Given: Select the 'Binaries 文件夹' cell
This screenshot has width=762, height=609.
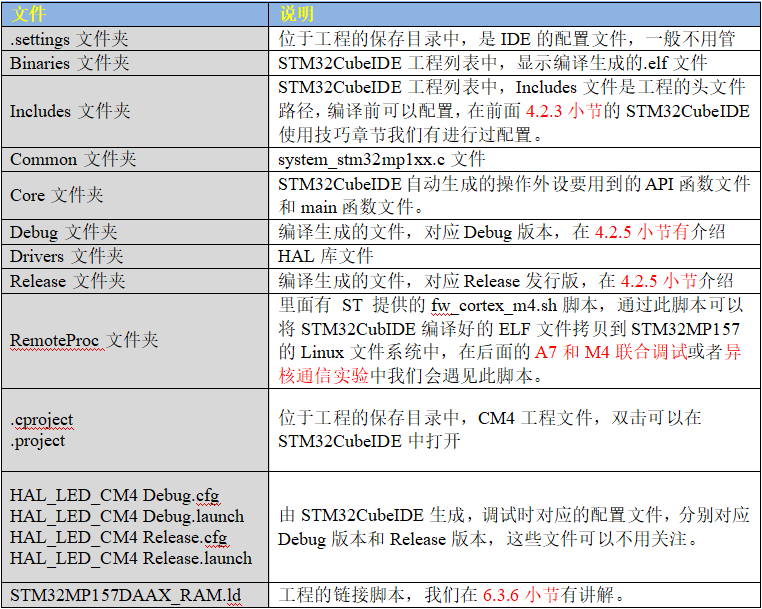Looking at the screenshot, I should [x=135, y=63].
